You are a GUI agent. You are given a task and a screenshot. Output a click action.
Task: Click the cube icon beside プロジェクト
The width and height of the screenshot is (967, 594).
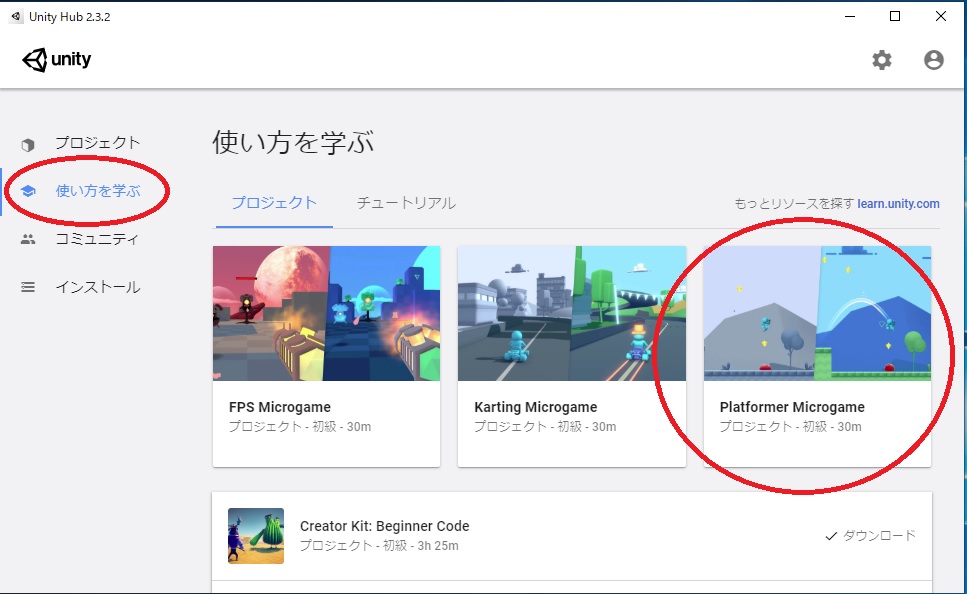28,145
